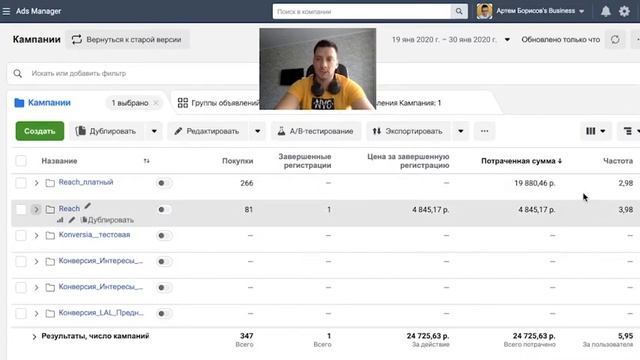
Task: Click the webcam video overlay
Action: (x=318, y=69)
